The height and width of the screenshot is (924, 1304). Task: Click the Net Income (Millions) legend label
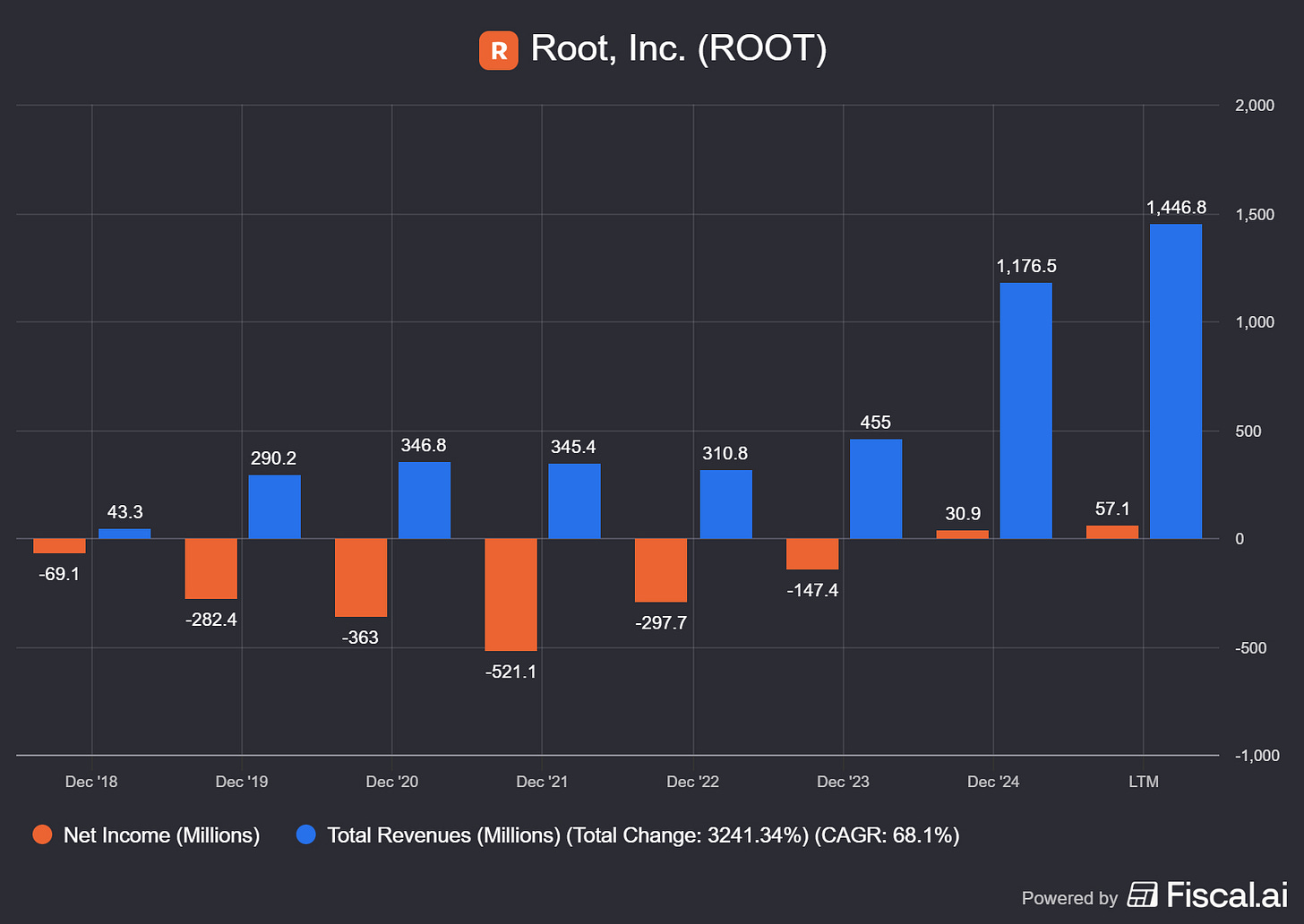(x=161, y=835)
